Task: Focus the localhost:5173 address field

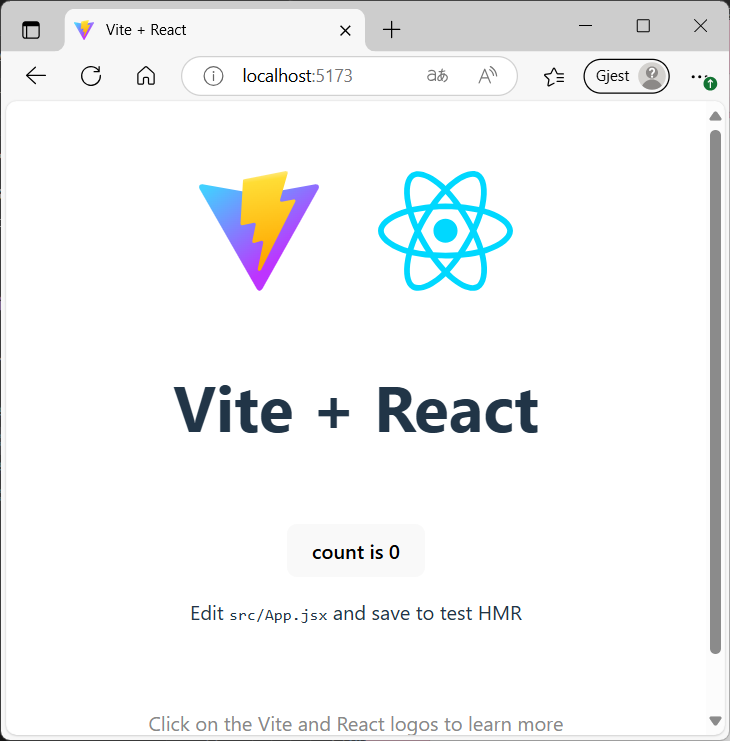Action: [x=320, y=76]
